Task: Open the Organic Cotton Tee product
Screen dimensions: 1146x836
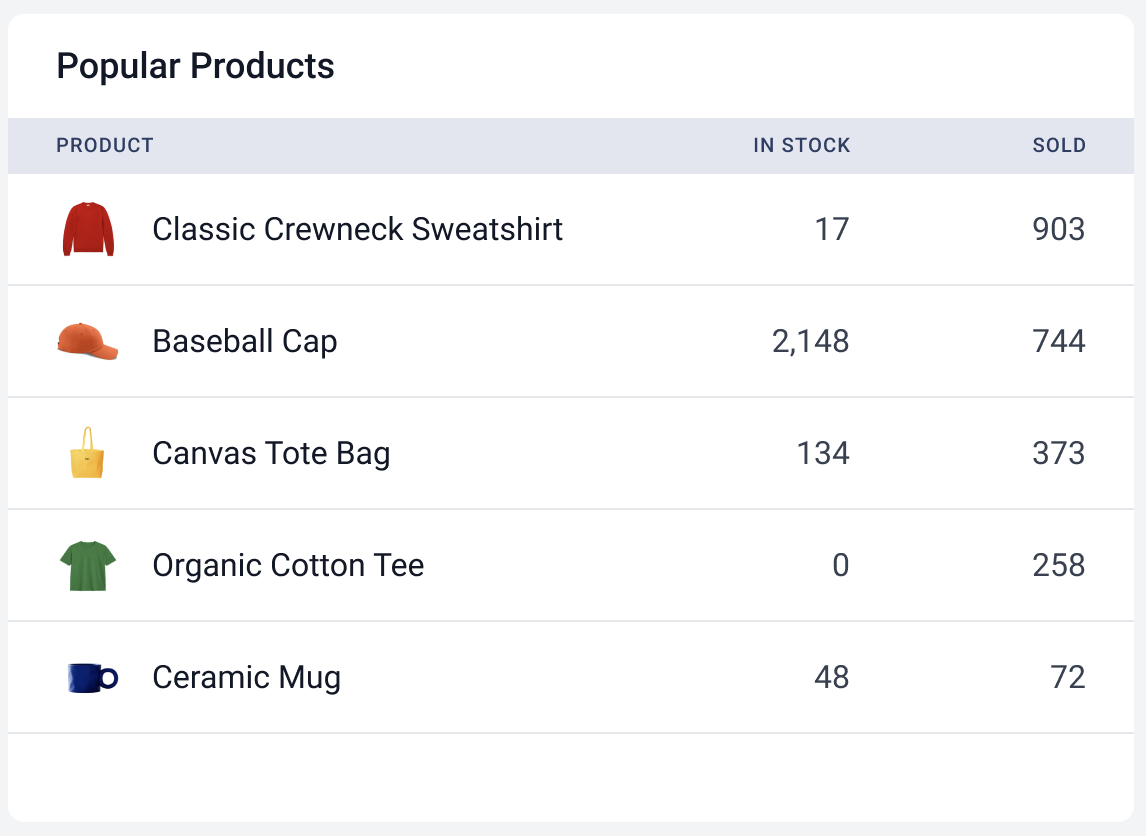Action: [288, 565]
